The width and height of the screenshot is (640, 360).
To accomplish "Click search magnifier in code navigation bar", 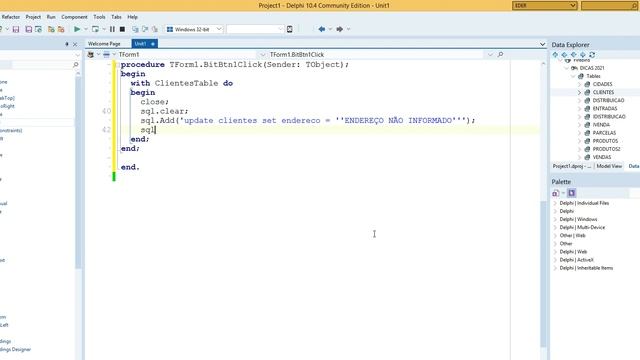I will point(500,54).
